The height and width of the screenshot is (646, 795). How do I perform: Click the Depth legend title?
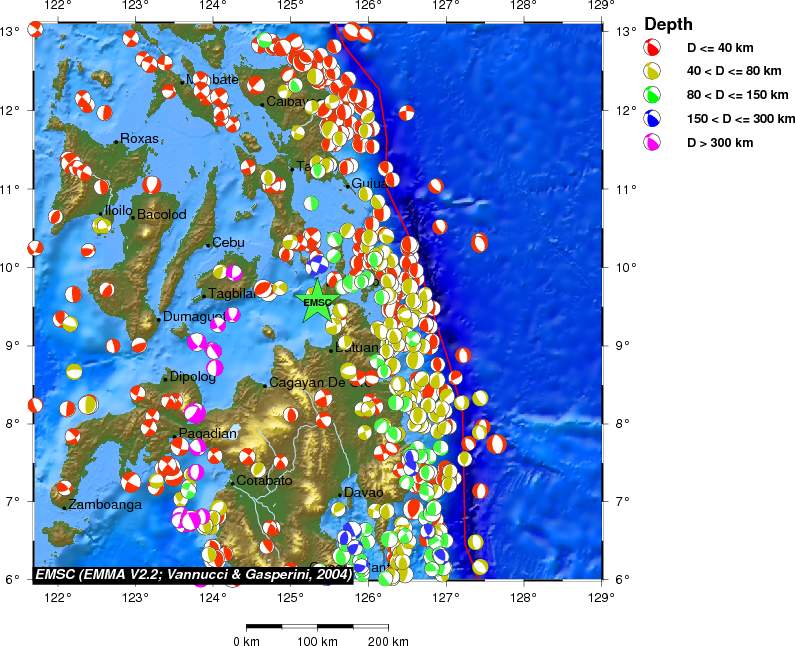coord(668,24)
